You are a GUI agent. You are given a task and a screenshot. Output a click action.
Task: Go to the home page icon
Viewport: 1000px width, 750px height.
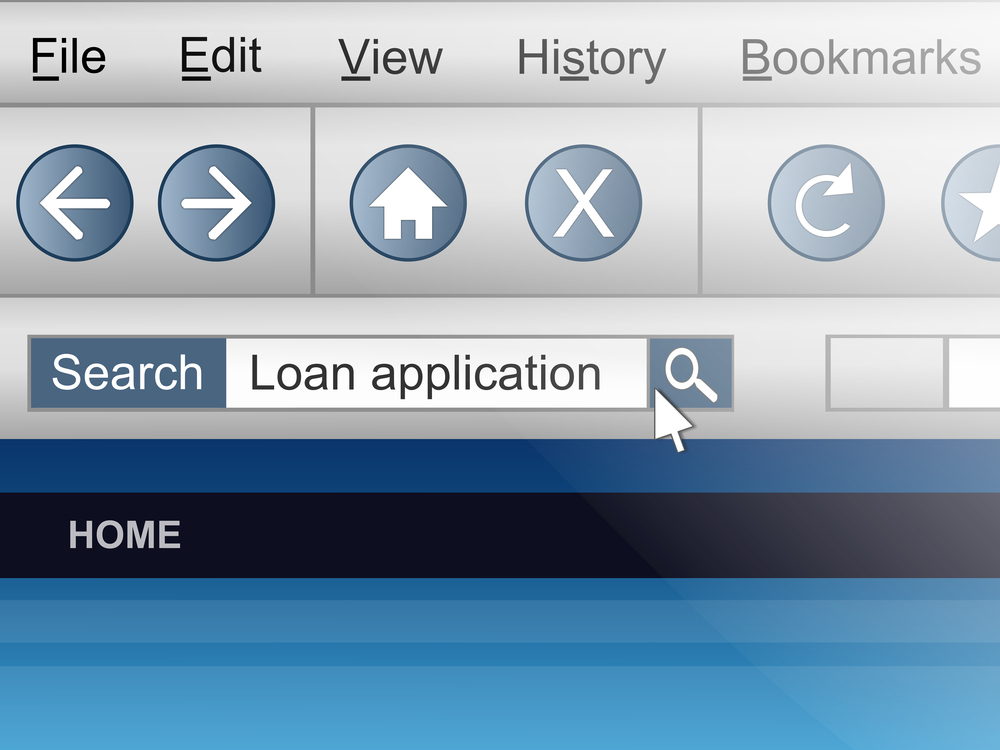click(x=408, y=203)
